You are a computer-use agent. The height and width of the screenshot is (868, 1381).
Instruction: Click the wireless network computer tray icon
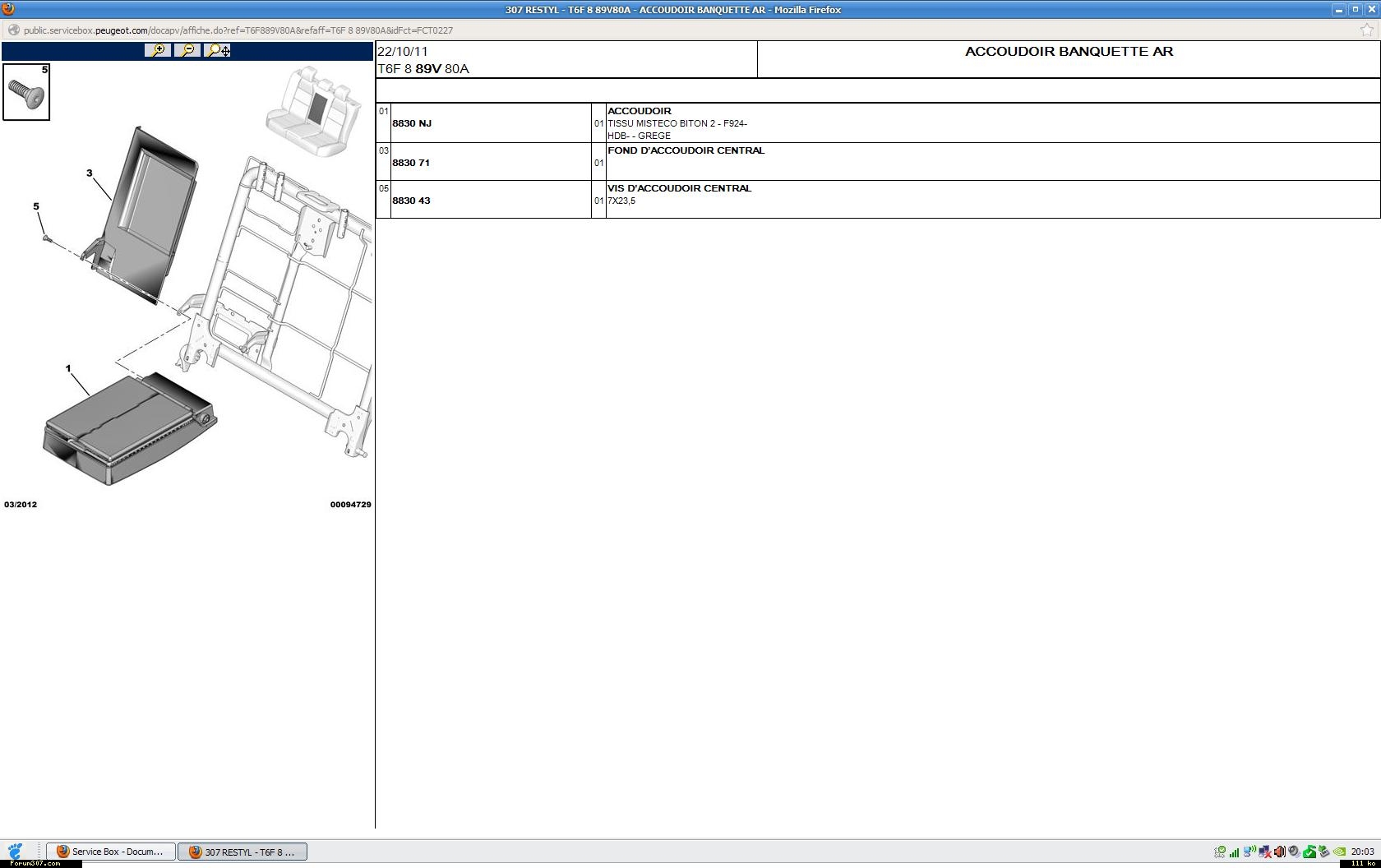click(x=1249, y=852)
